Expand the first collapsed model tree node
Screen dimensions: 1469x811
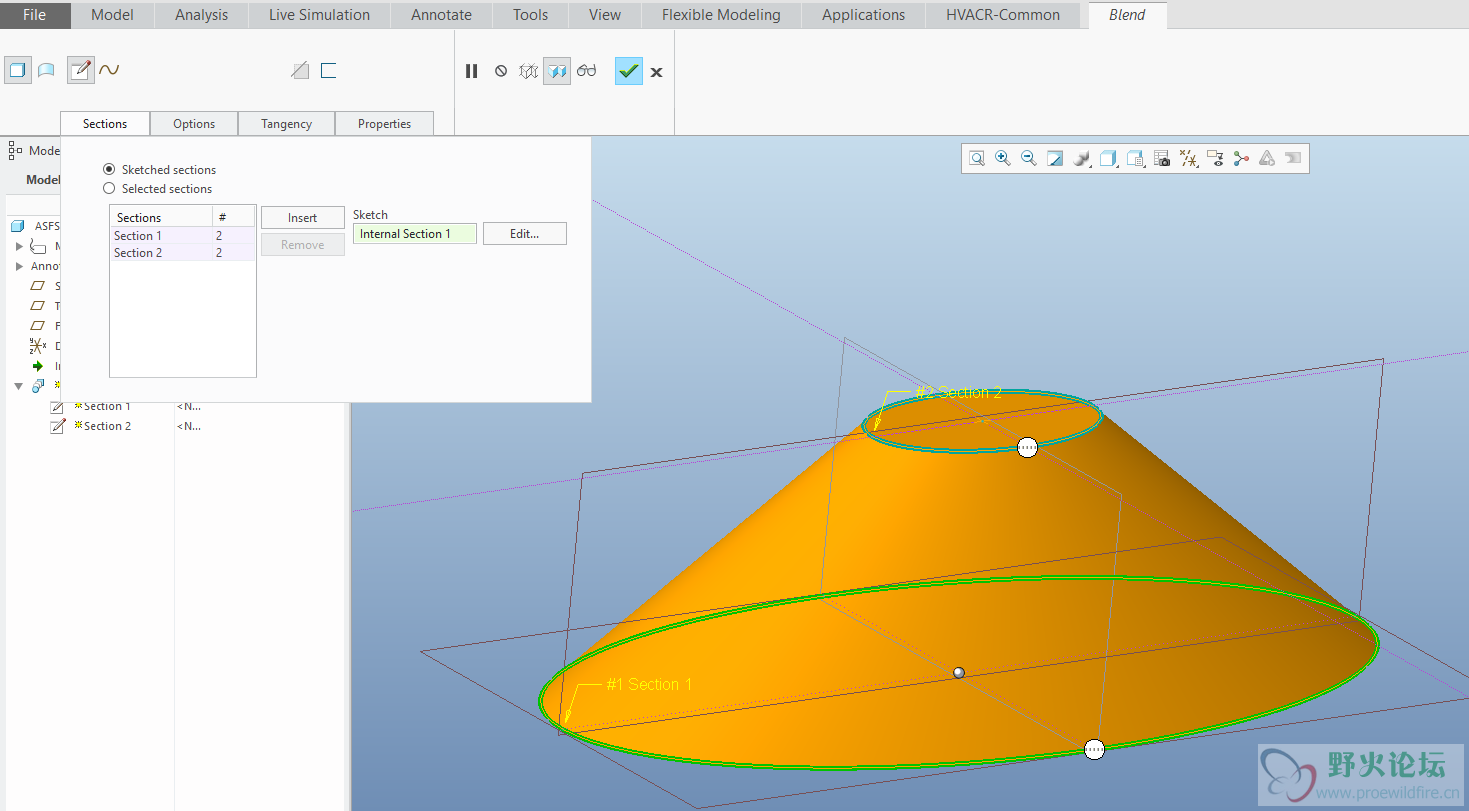(x=20, y=246)
